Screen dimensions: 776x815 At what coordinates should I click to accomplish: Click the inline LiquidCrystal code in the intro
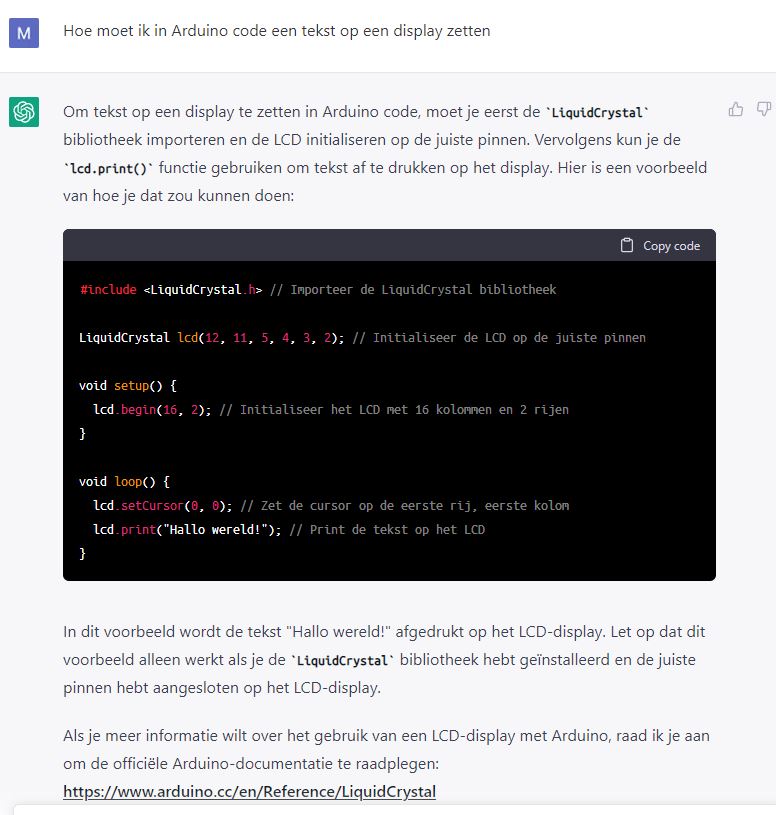pyautogui.click(x=597, y=113)
